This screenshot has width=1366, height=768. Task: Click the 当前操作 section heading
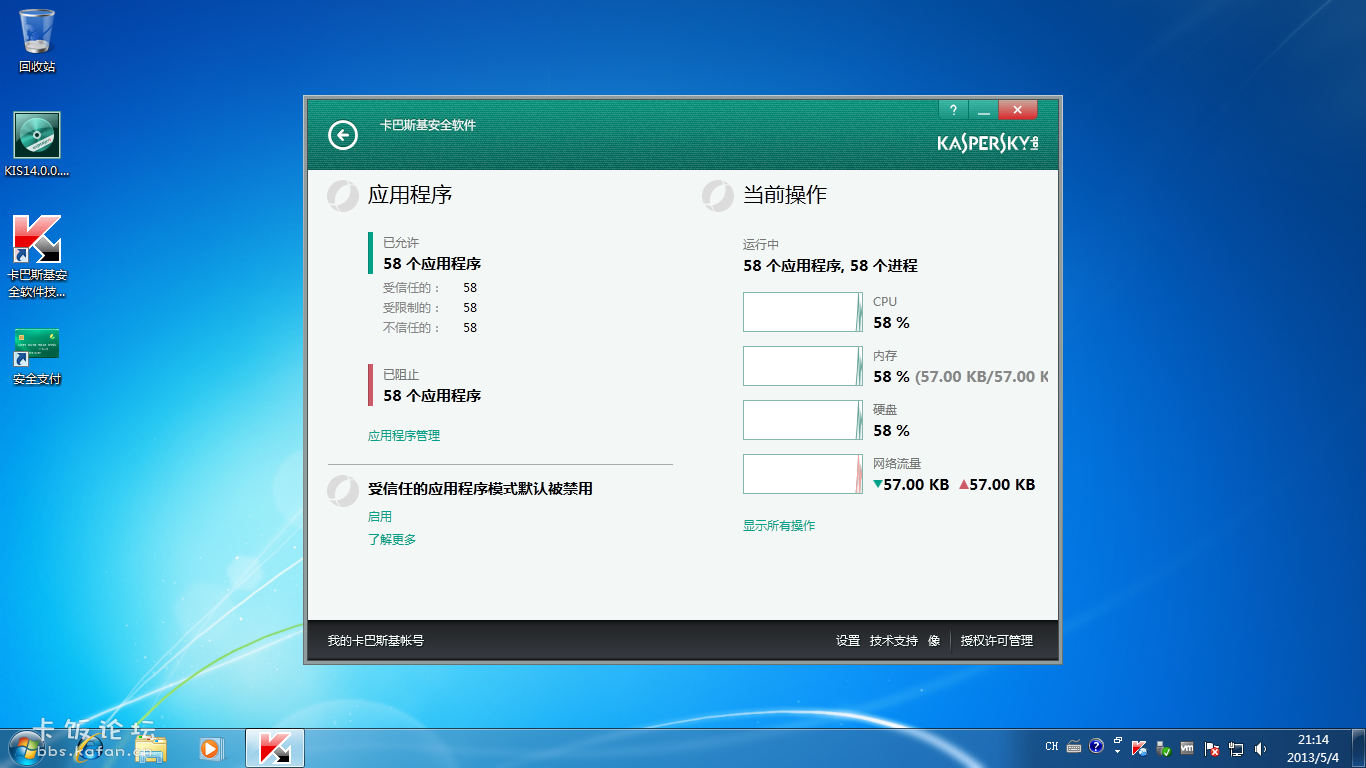click(x=785, y=195)
